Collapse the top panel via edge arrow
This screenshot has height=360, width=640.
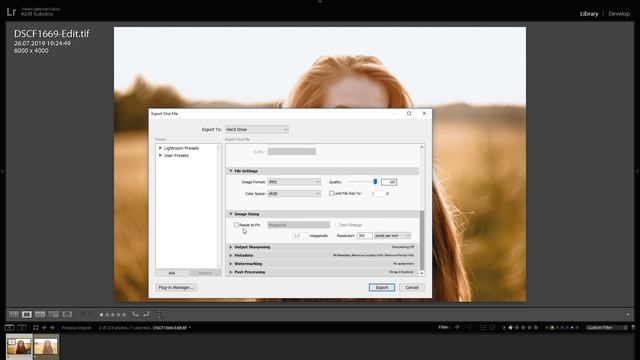tap(320, 2)
